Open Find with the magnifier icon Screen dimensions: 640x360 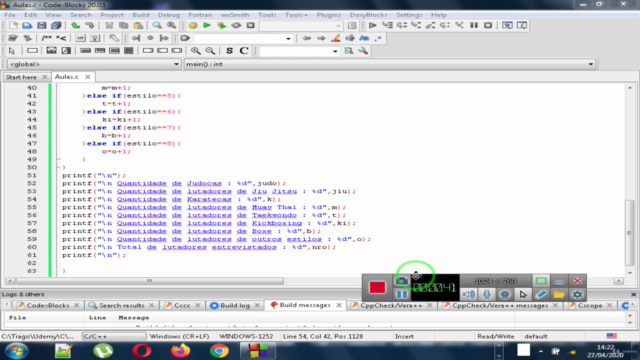click(157, 25)
